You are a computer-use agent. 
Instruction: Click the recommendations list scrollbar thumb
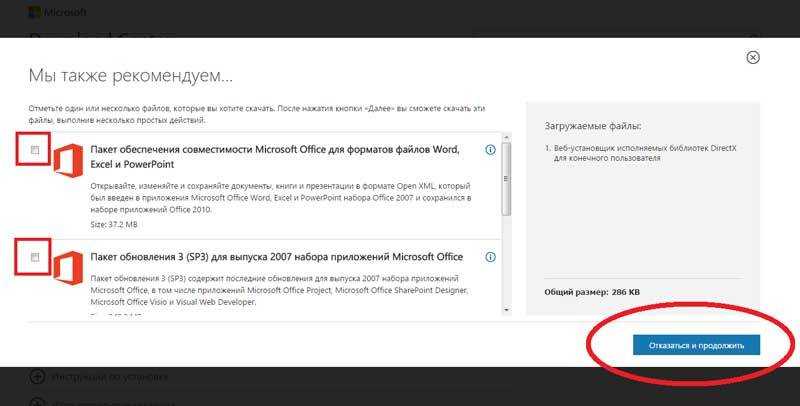click(x=506, y=179)
